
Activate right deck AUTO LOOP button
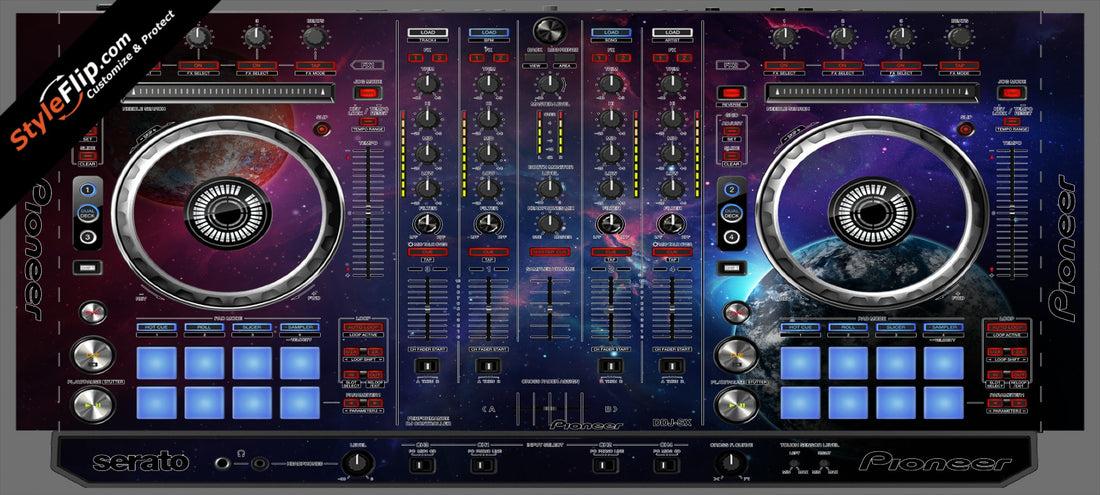pyautogui.click(x=1007, y=327)
